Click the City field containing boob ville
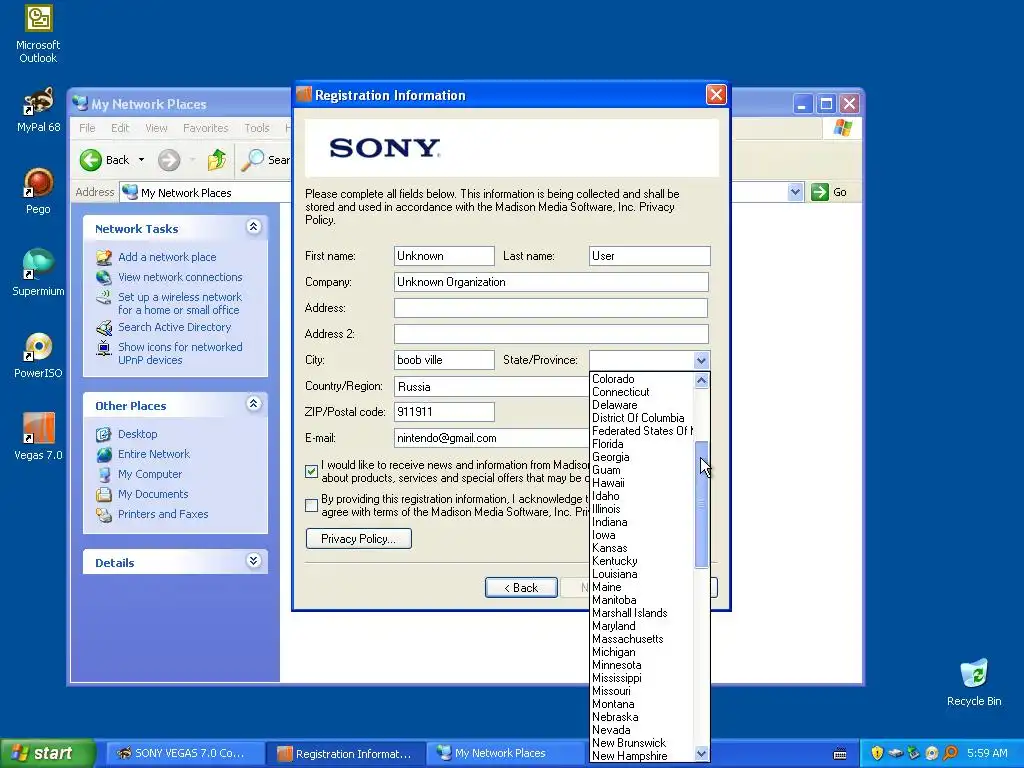 444,360
